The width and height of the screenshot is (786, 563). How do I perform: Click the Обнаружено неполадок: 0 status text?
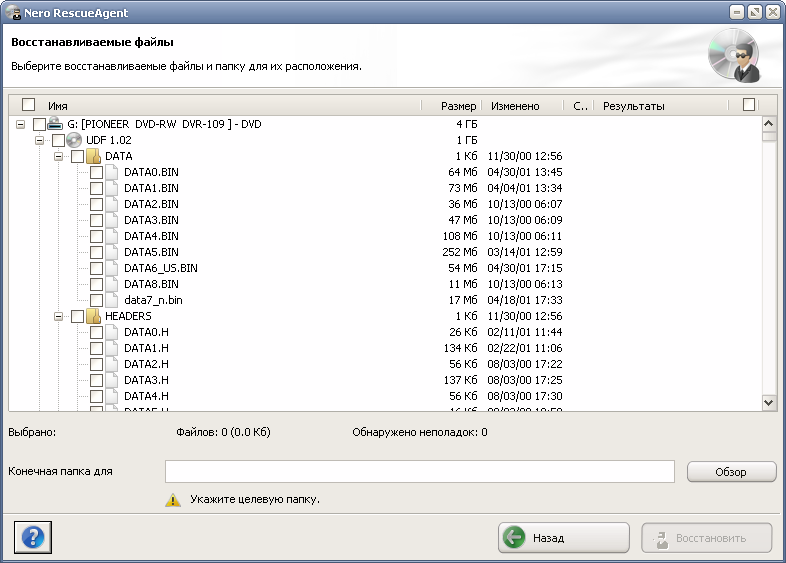click(x=420, y=432)
